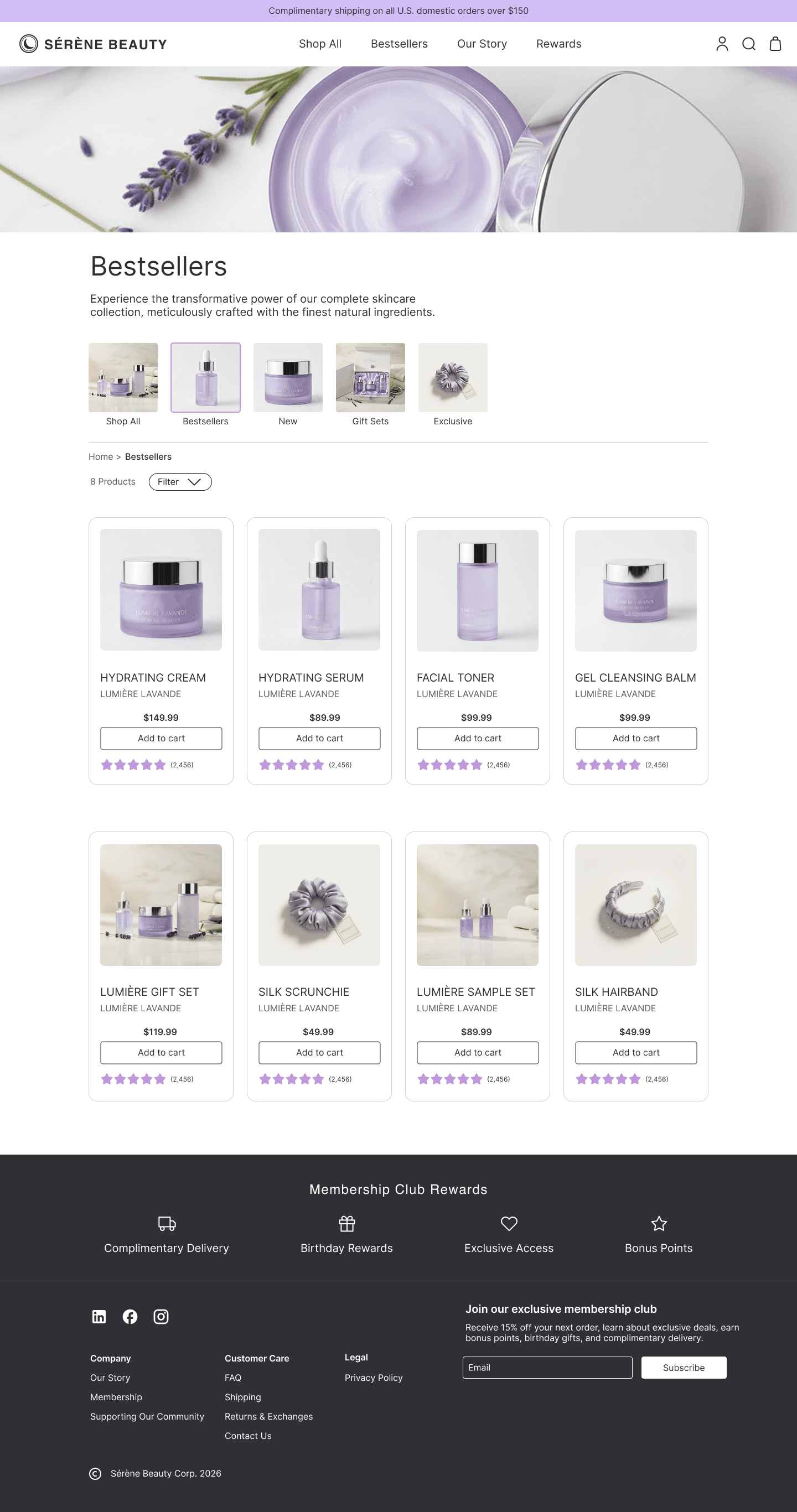This screenshot has width=797, height=1512.
Task: Click the Bonus Points star icon
Action: coord(659,1224)
